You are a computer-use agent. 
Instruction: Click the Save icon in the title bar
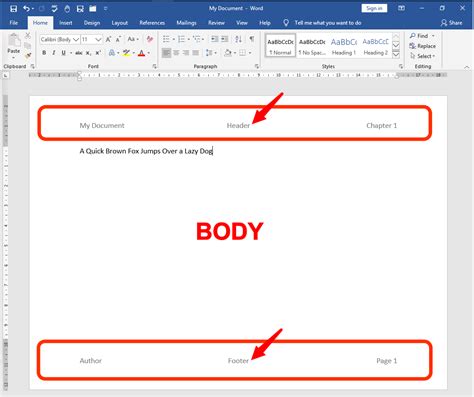click(x=14, y=9)
